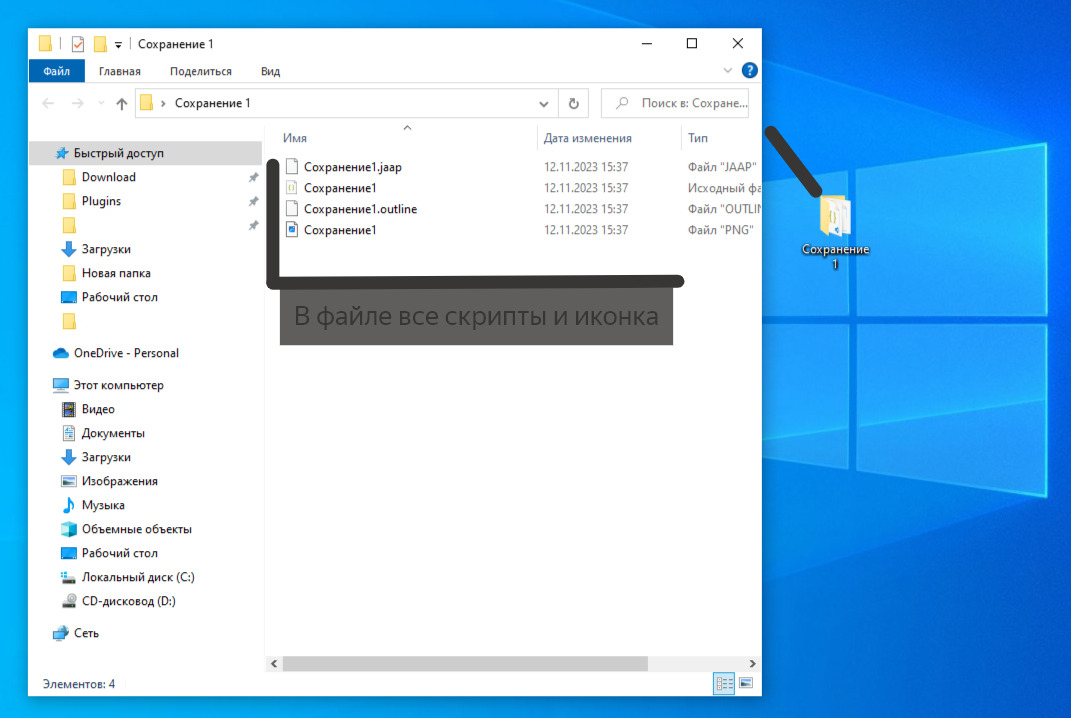Open the Файл menu
Viewport: 1071px width, 718px height.
point(57,71)
